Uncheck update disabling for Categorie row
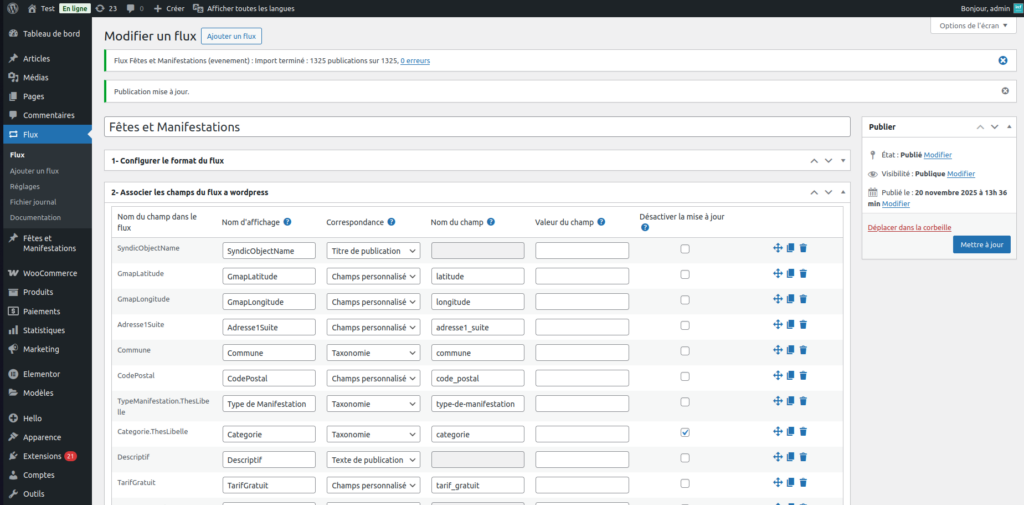Image resolution: width=1024 pixels, height=505 pixels. pos(685,433)
